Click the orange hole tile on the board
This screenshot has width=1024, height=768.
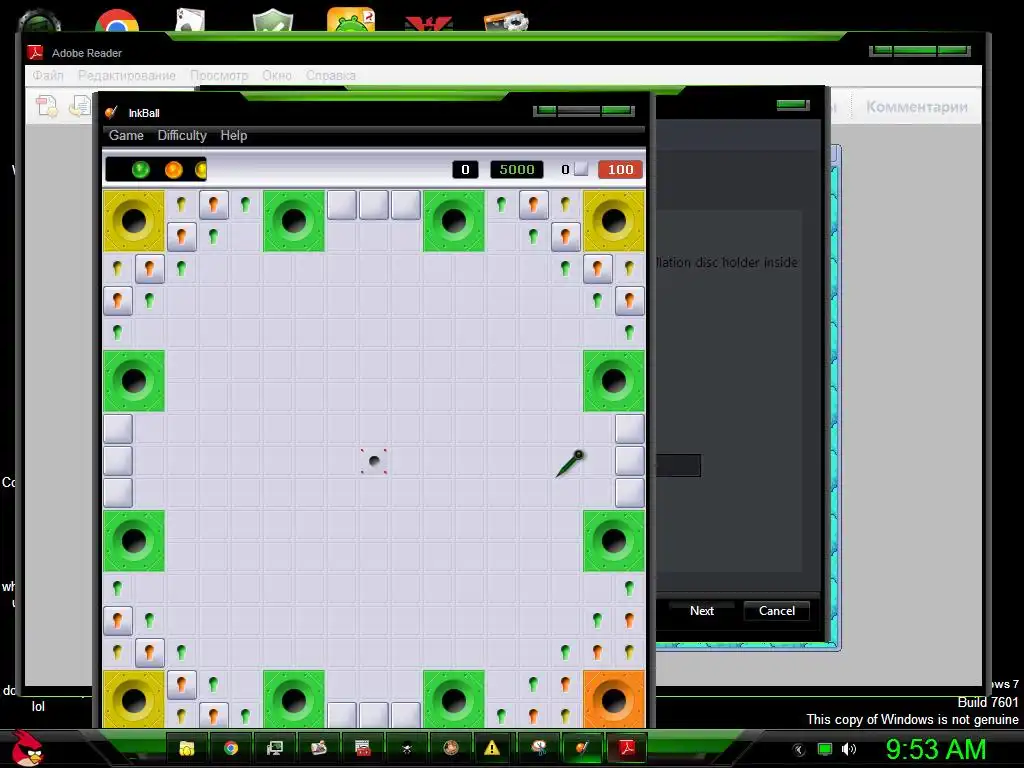click(x=614, y=699)
